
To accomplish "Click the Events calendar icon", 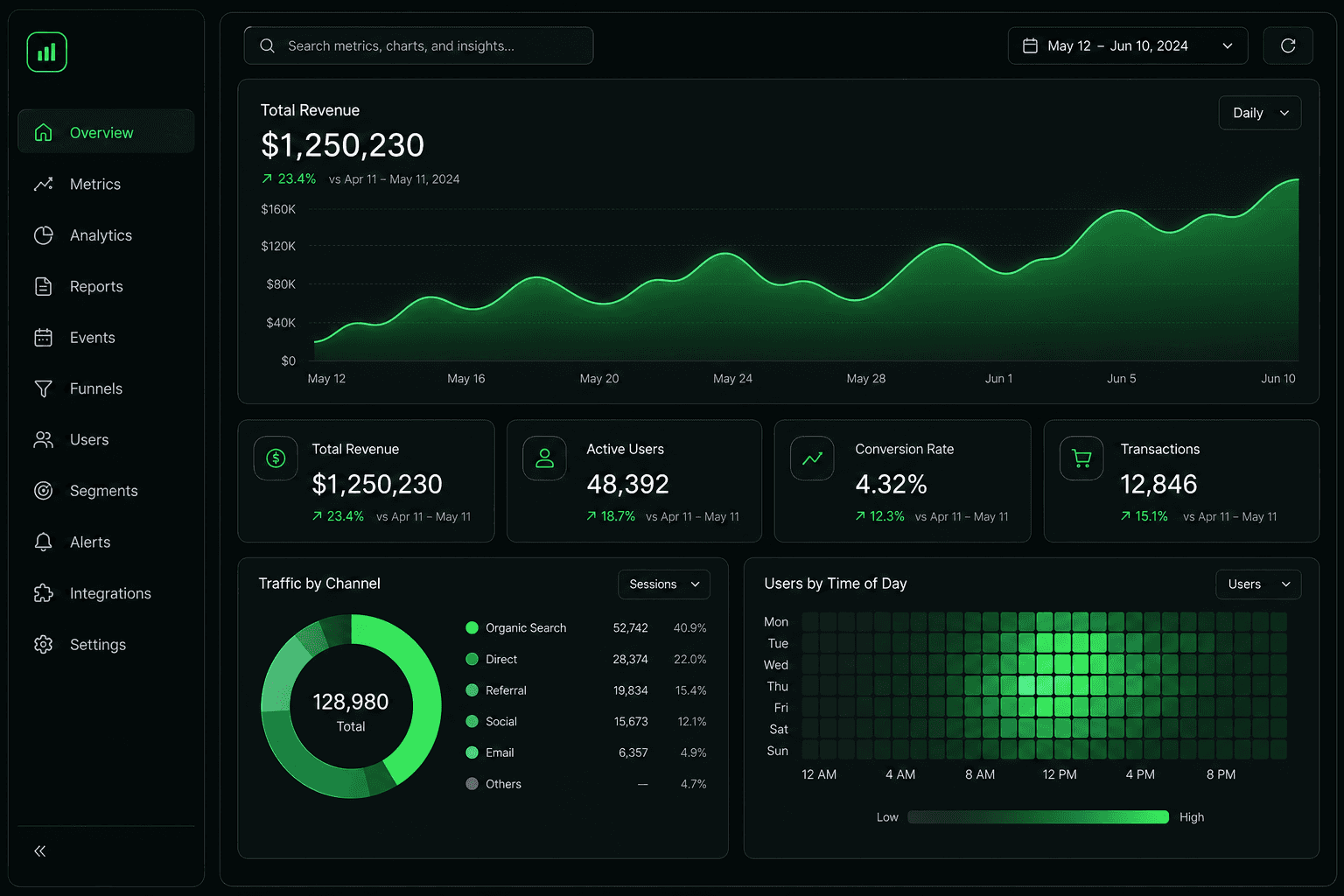I will click(x=43, y=338).
